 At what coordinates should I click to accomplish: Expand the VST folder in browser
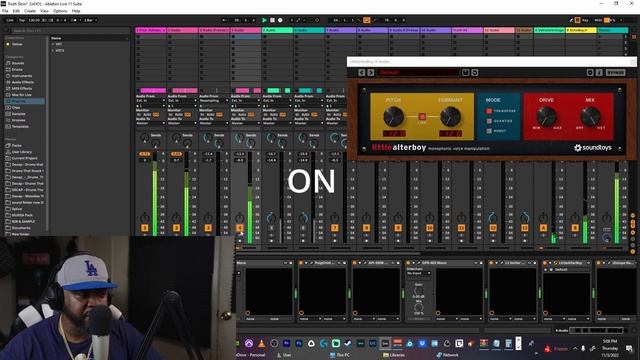[53, 44]
